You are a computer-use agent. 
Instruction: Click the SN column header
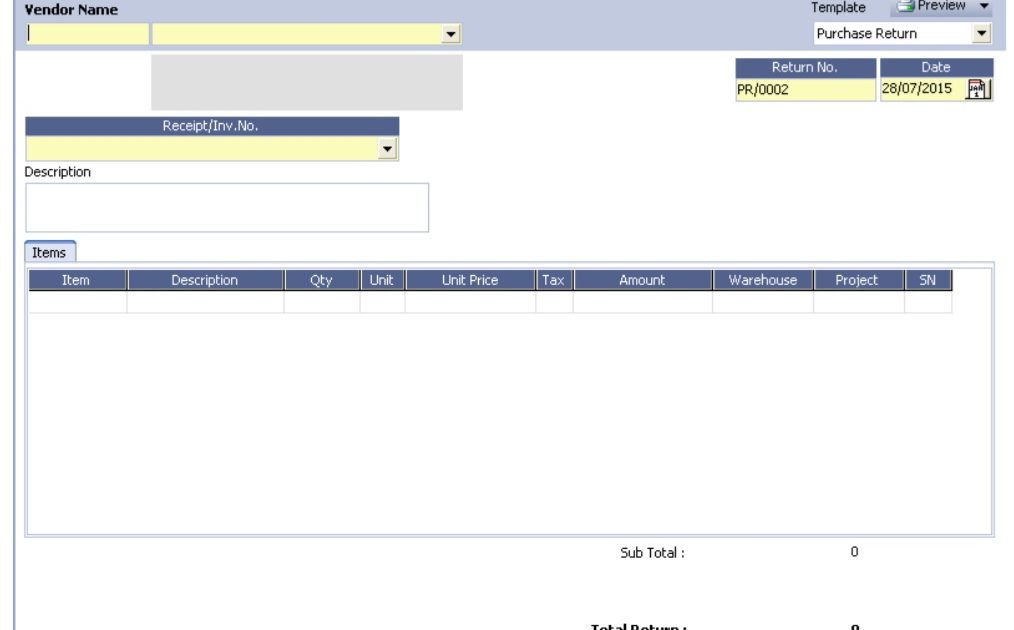point(927,281)
